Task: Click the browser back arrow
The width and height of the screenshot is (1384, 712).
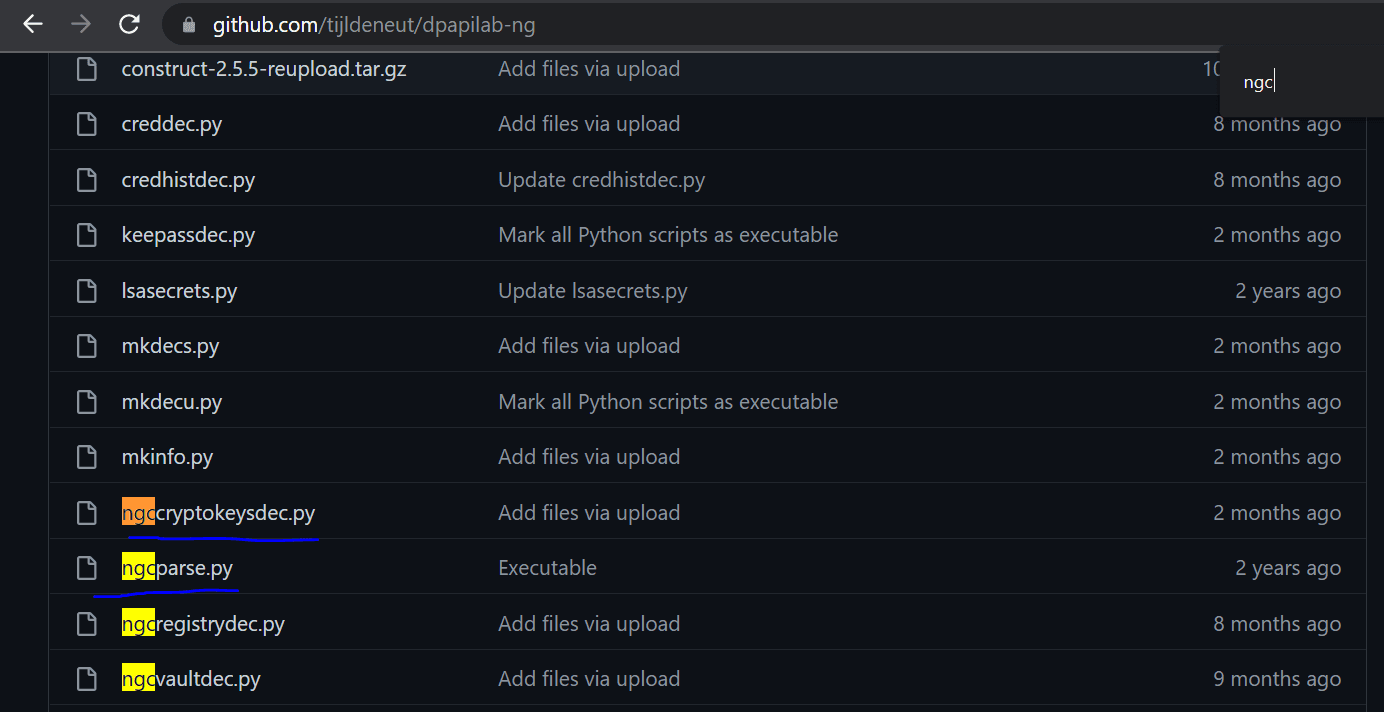Action: pos(32,25)
